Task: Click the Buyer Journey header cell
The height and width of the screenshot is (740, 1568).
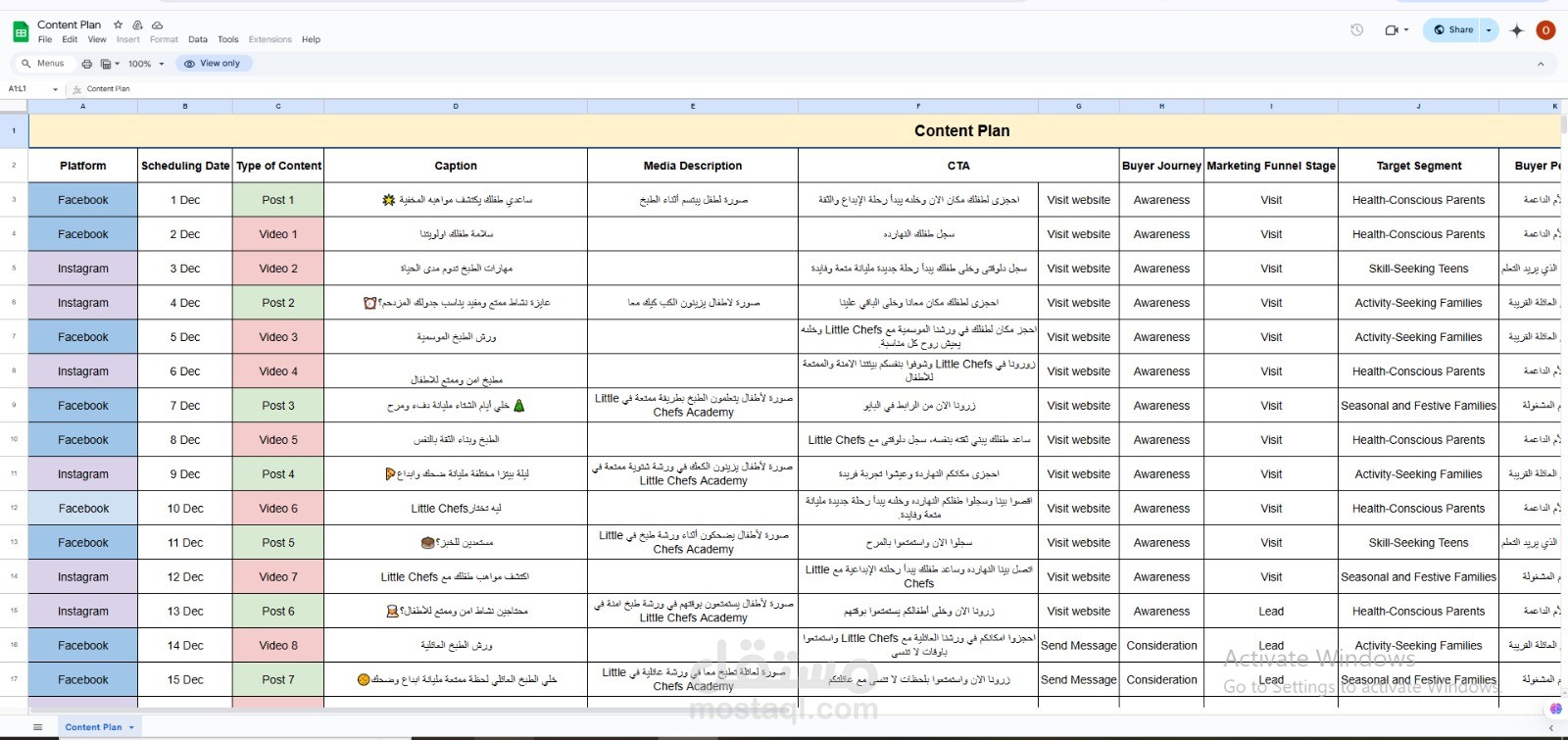Action: coord(1161,166)
